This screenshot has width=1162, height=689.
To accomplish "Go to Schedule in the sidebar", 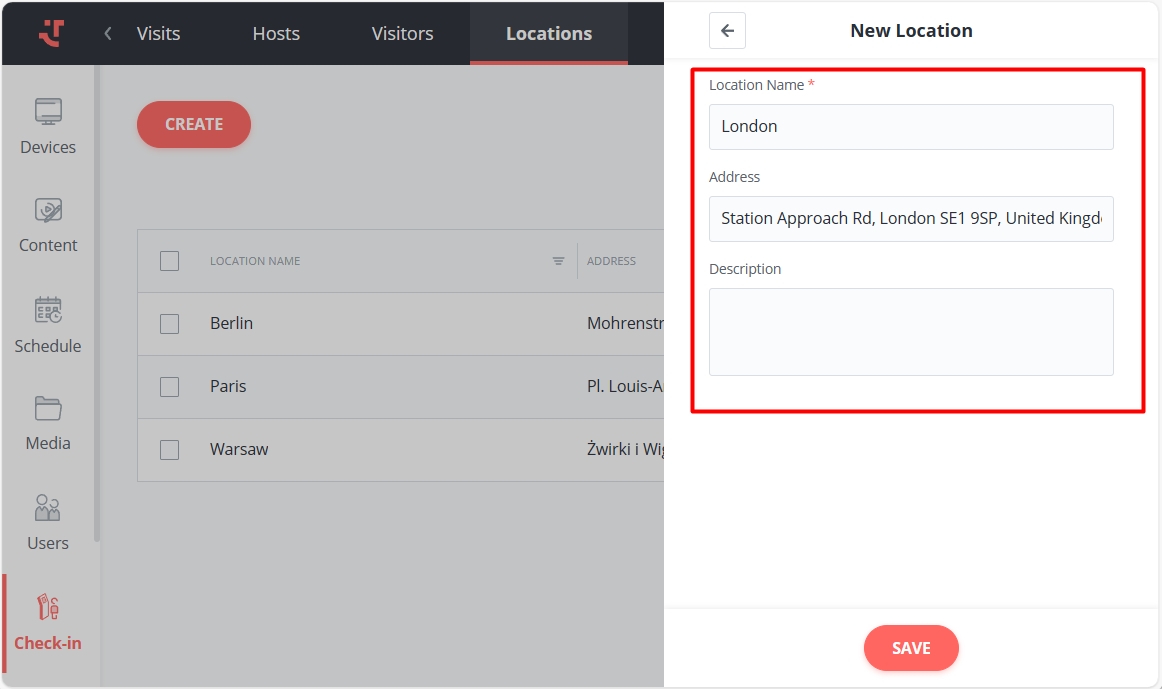I will (x=48, y=311).
